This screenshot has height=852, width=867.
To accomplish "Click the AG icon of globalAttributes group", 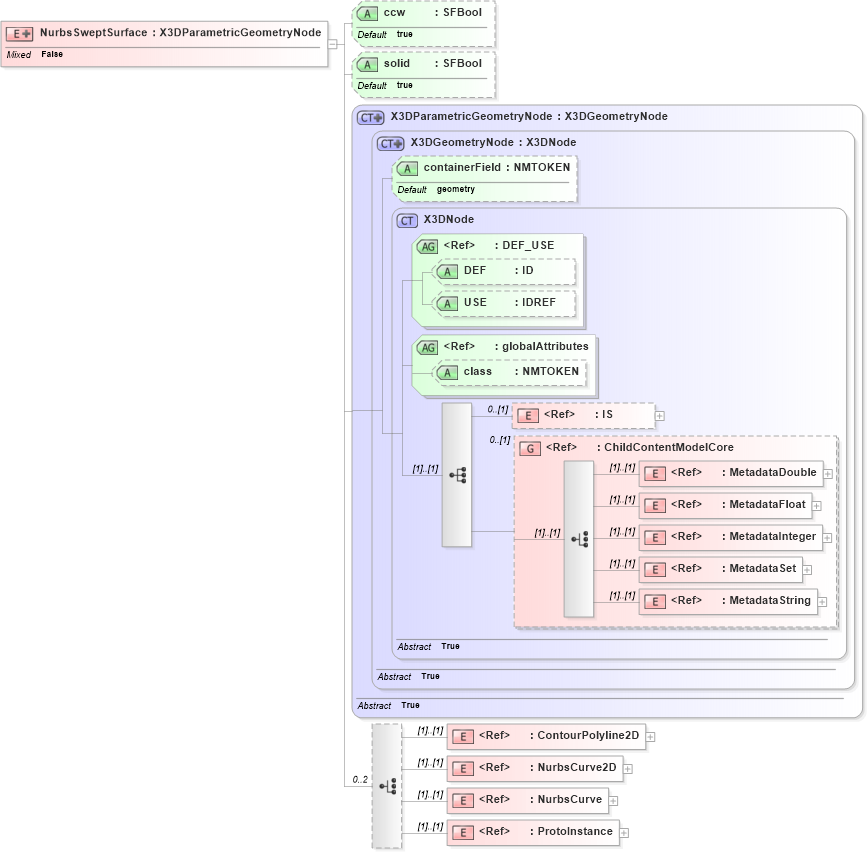I will tap(427, 348).
